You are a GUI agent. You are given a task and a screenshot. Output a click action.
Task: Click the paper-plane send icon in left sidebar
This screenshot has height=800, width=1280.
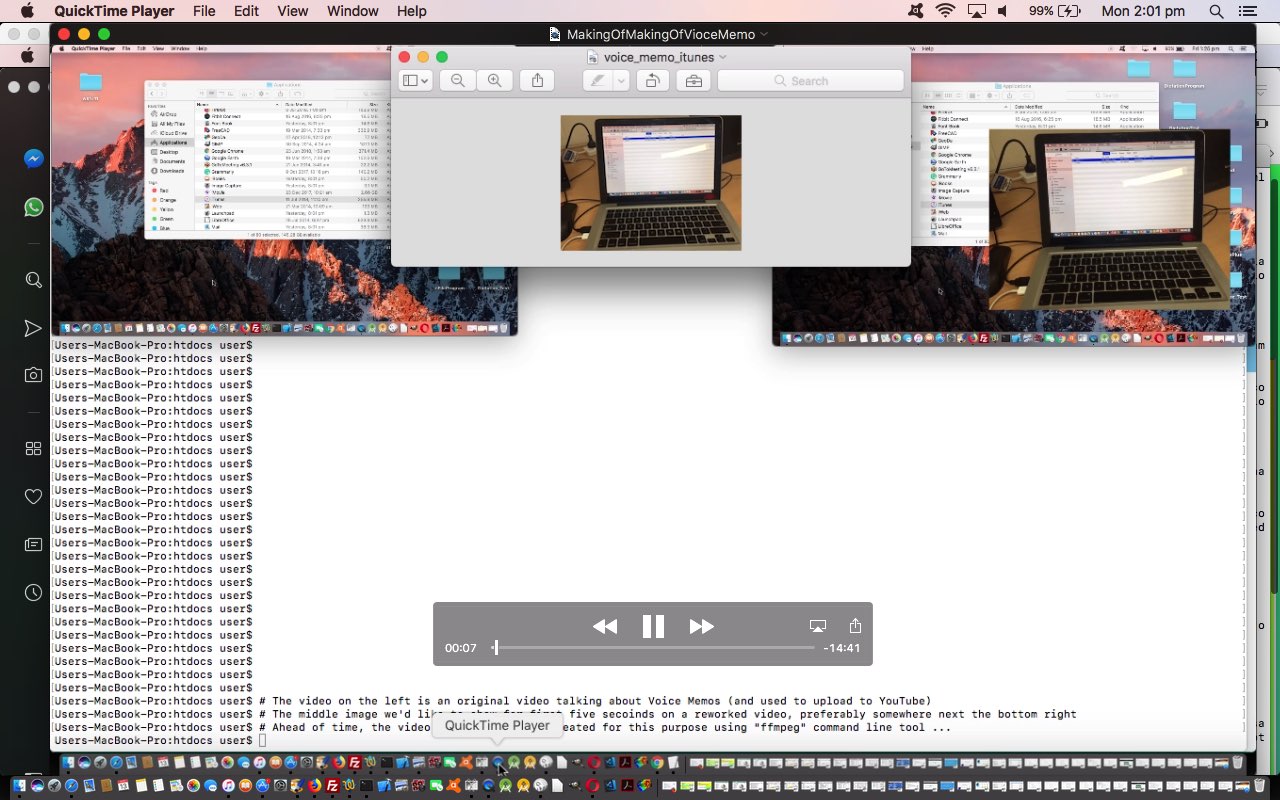coord(33,328)
